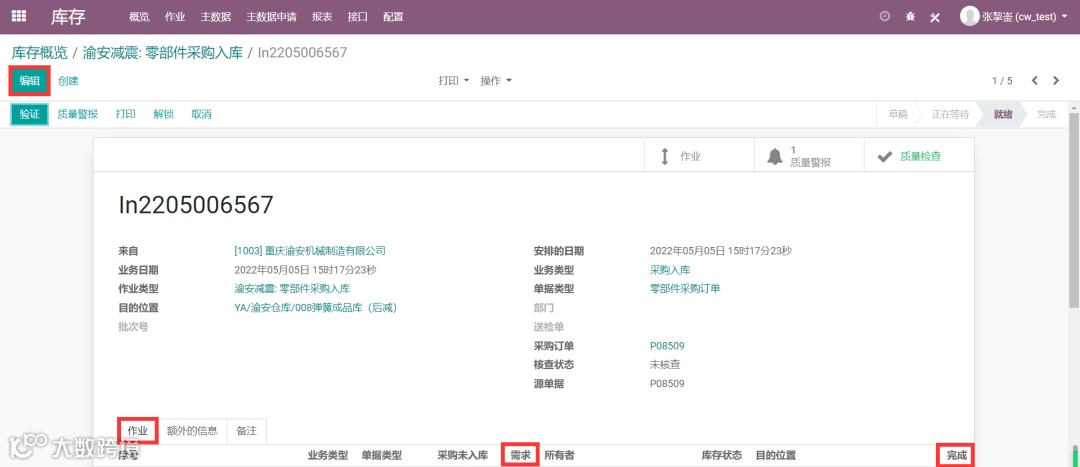Viewport: 1080px width, 467px height.
Task: Open the checkmark 质量检查 stat button
Action: [919, 156]
